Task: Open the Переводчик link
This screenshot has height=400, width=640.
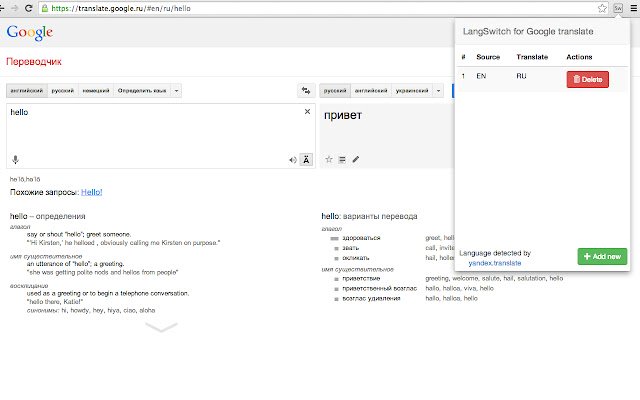Action: [33, 62]
